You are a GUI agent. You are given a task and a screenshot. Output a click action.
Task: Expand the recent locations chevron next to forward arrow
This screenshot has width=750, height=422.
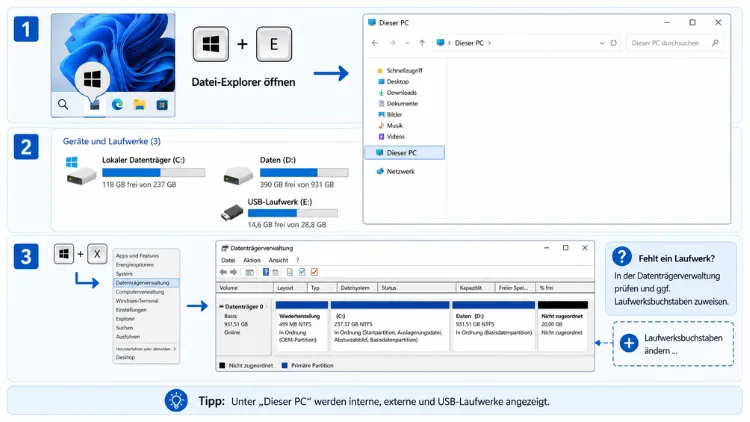(407, 43)
